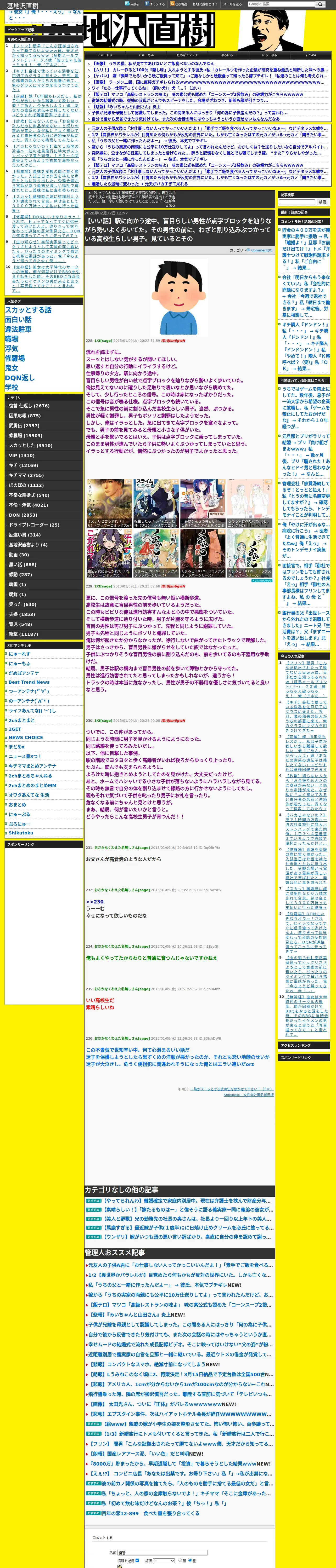
Task: Click オワタあんてな 生活 antenna link
Action: [29, 794]
